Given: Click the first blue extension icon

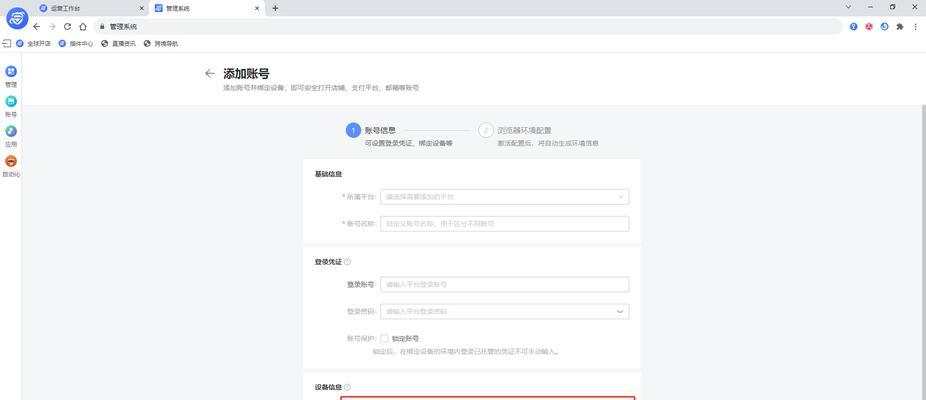Looking at the screenshot, I should 853,27.
